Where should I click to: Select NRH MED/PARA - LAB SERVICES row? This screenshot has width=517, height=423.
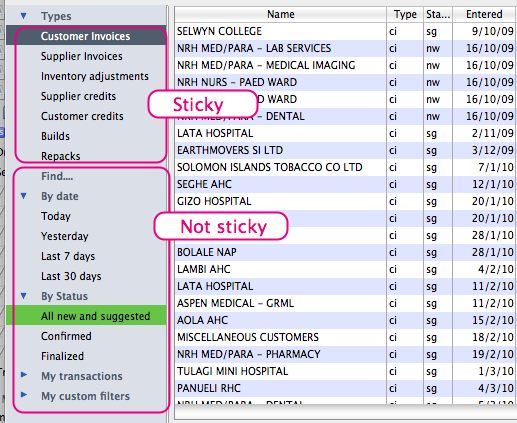coord(346,48)
